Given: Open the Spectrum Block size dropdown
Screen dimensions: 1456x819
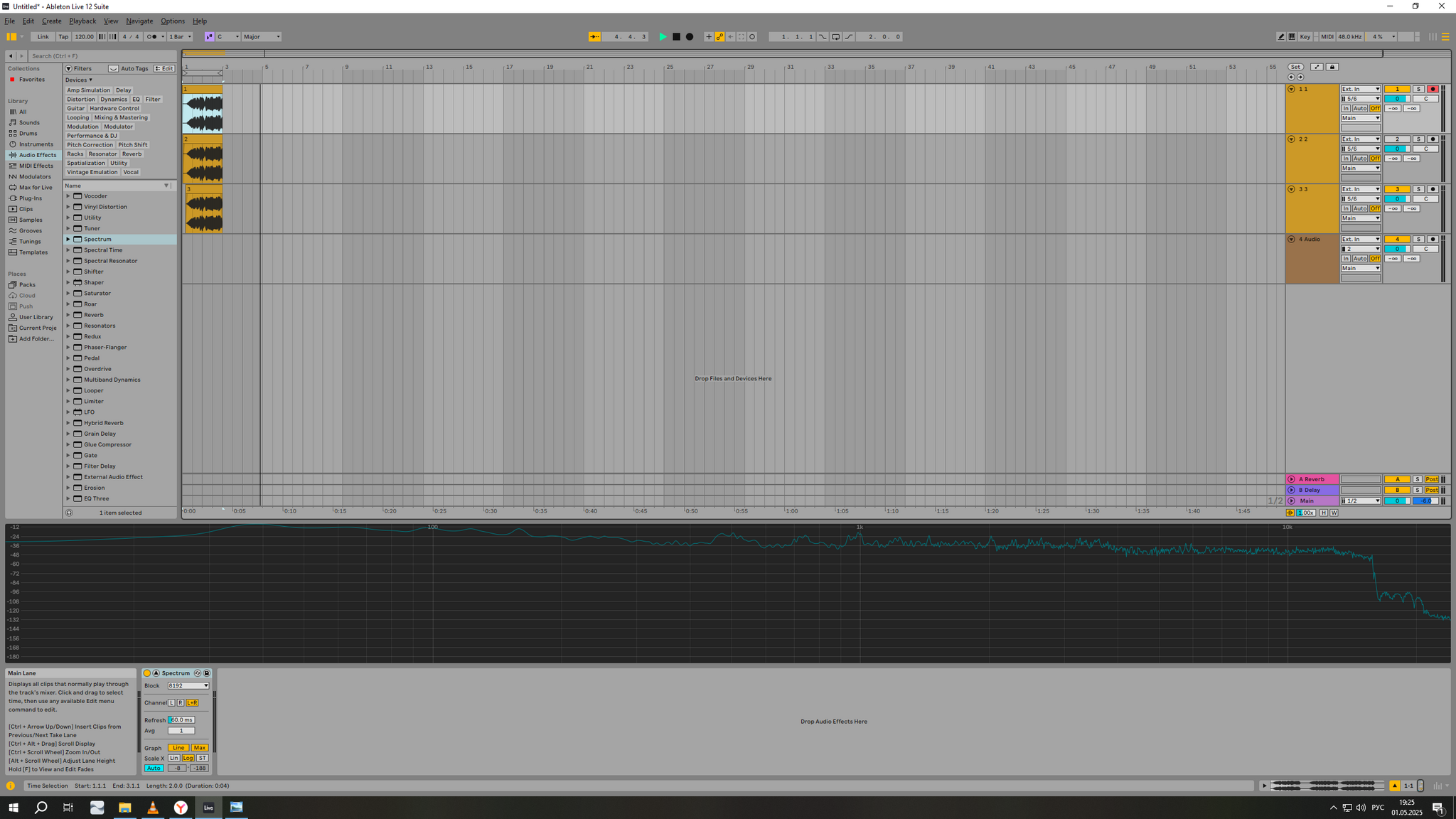Looking at the screenshot, I should click(x=188, y=686).
